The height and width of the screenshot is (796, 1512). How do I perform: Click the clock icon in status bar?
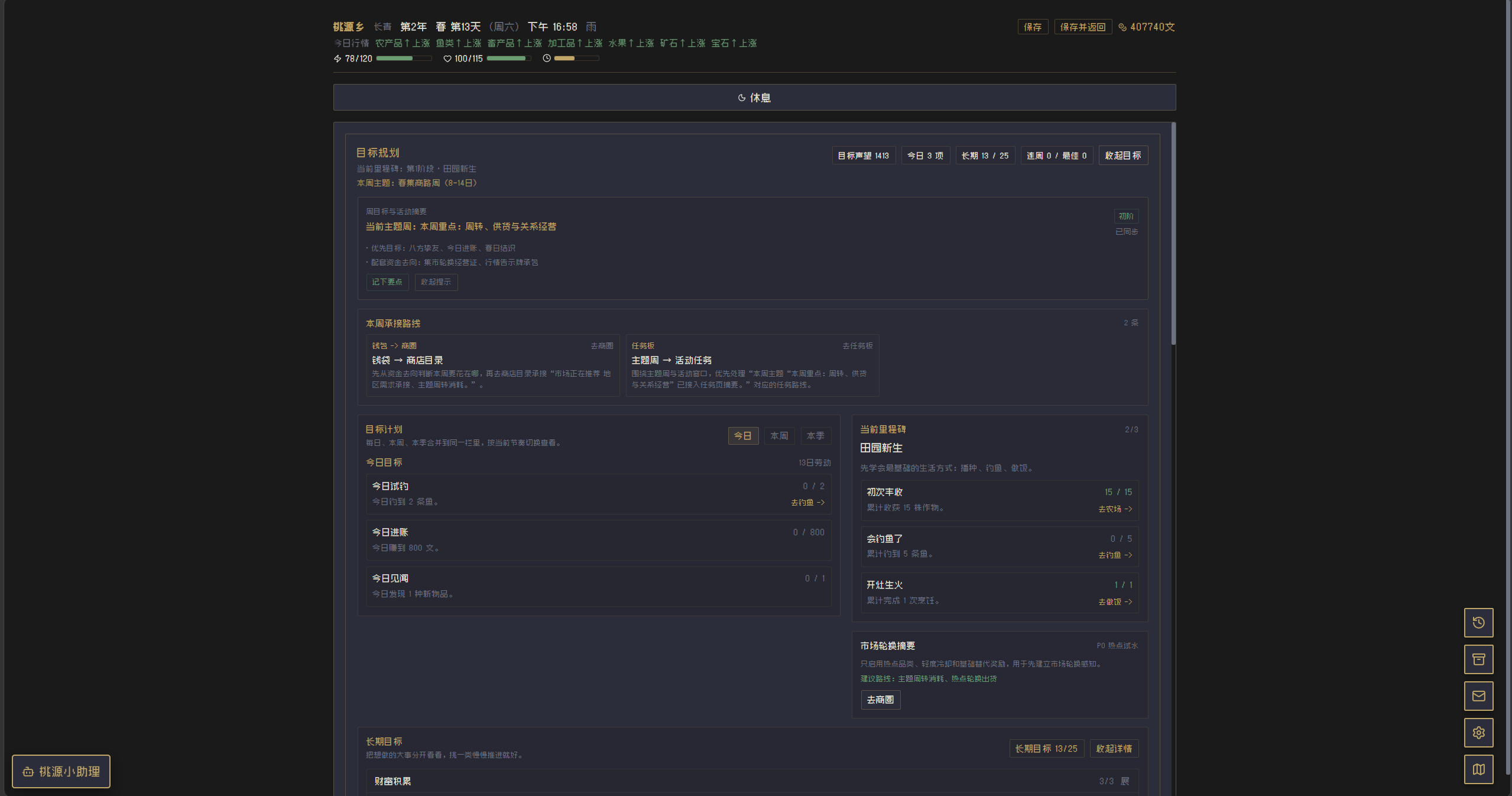547,59
